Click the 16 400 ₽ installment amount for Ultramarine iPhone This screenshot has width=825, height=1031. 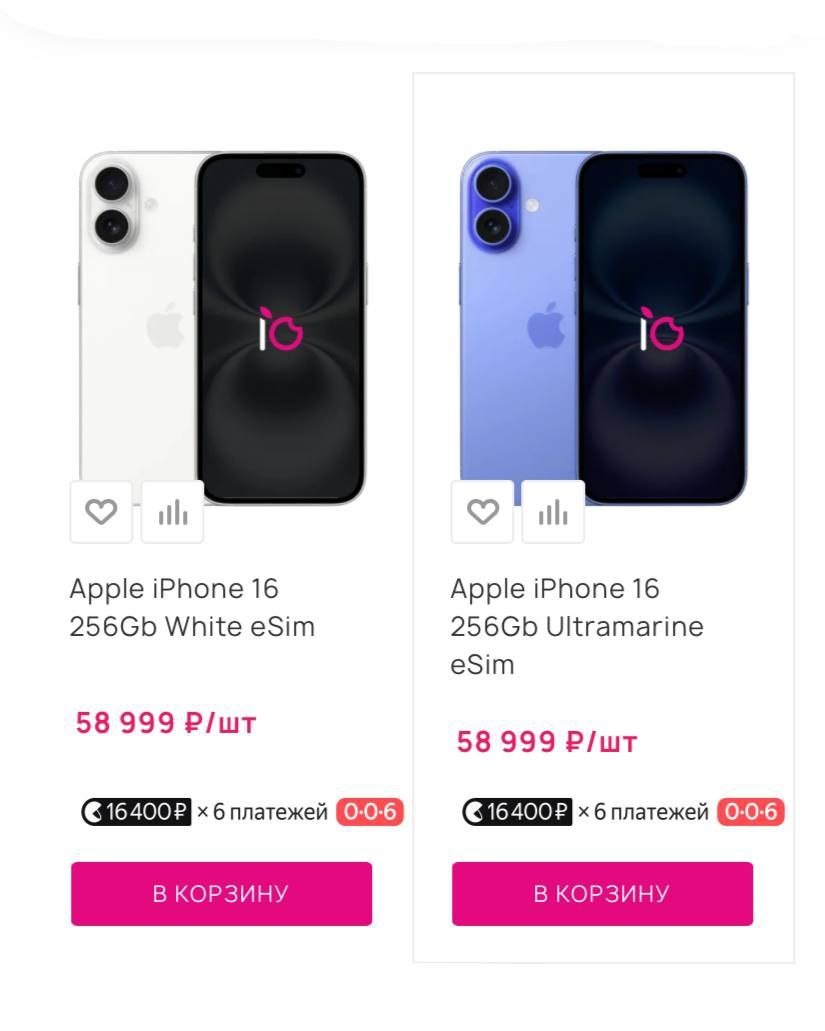pyautogui.click(x=528, y=812)
